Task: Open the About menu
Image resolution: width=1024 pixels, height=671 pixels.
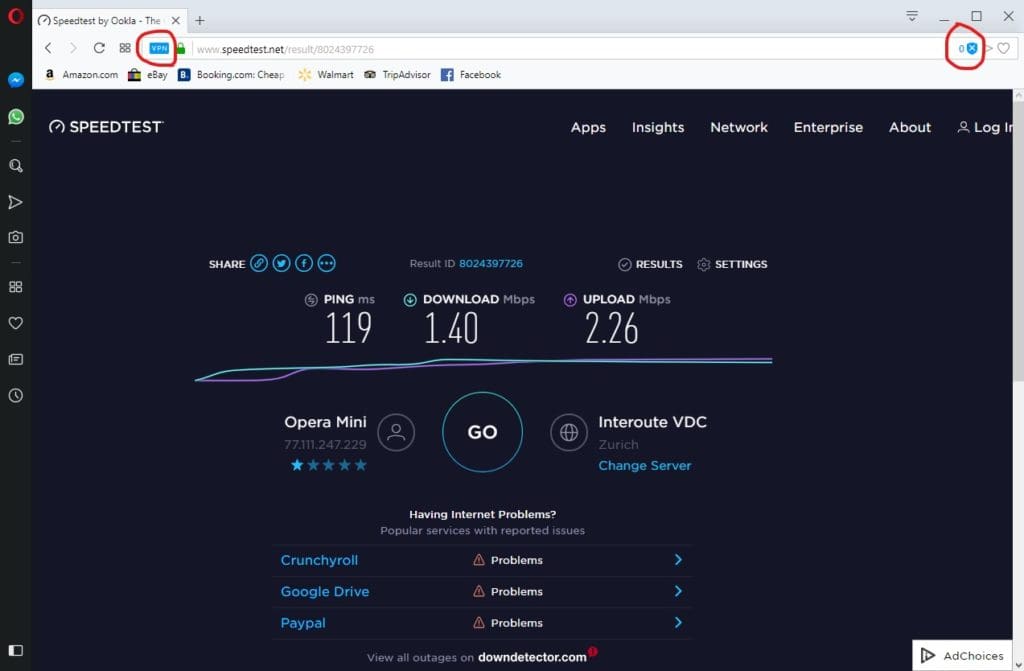Action: [910, 127]
